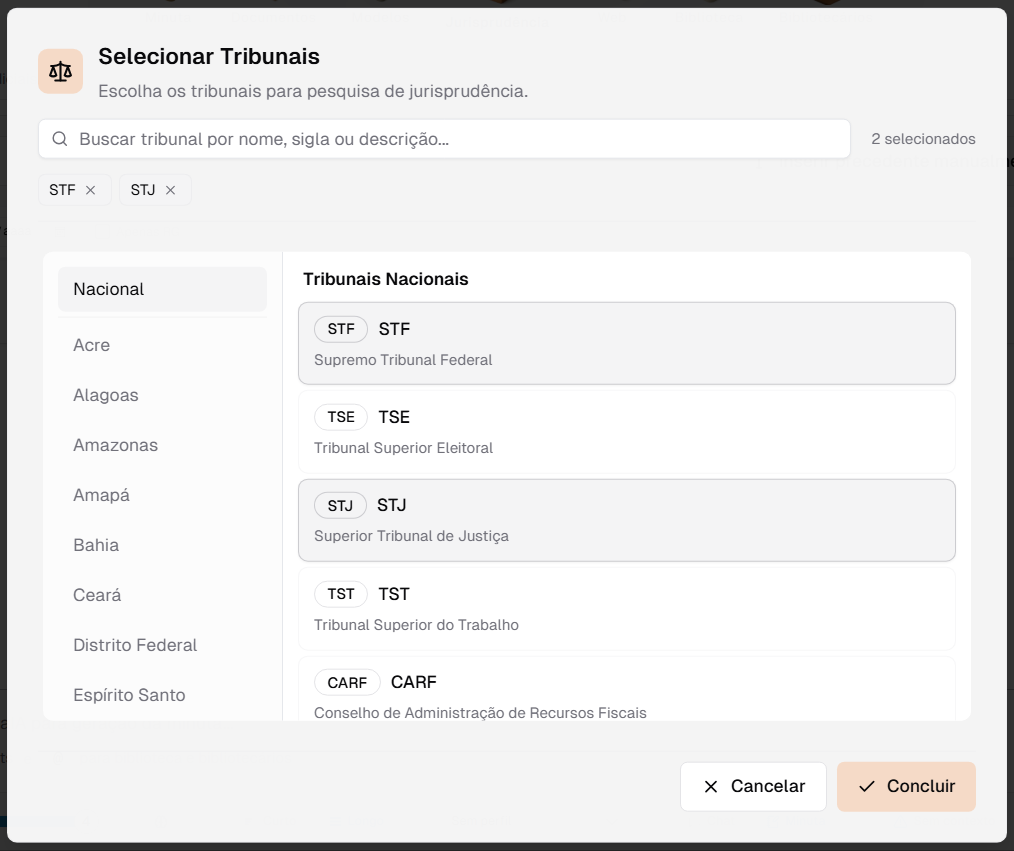Remove the STF chip with its X icon

pos(91,190)
